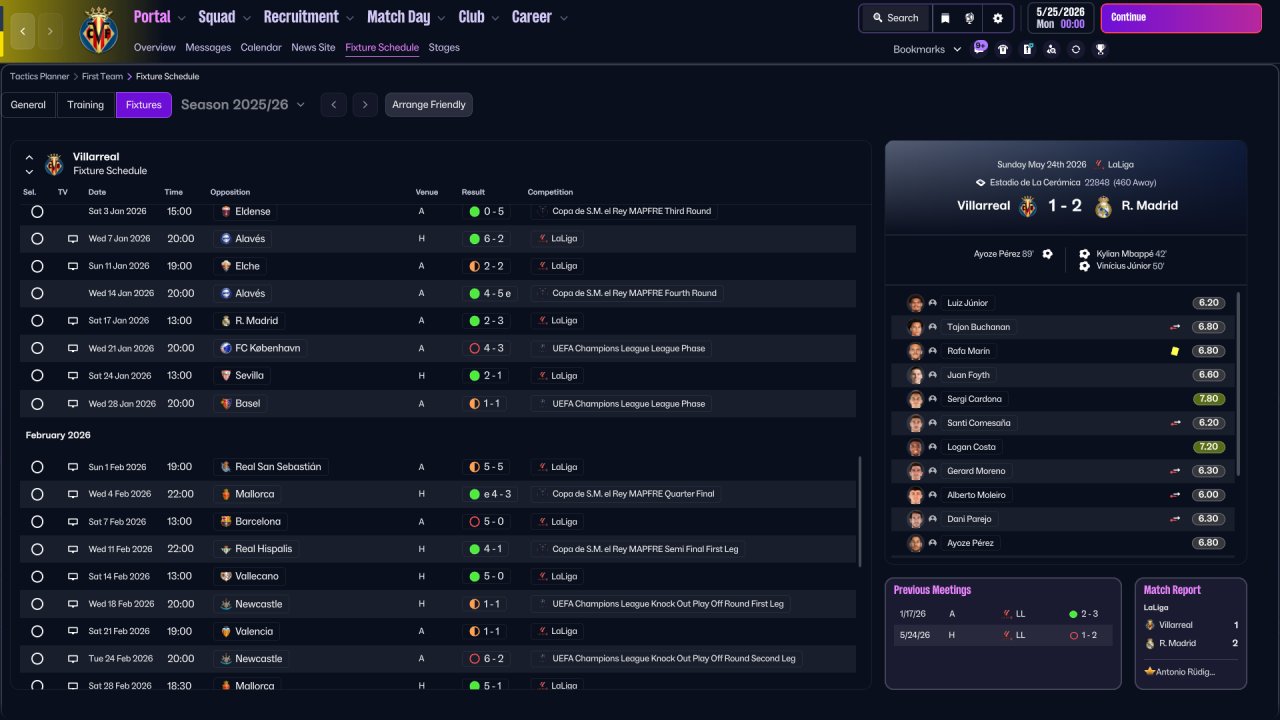Expand the Recruitment menu chevron
Viewport: 1280px width, 720px height.
[x=349, y=18]
